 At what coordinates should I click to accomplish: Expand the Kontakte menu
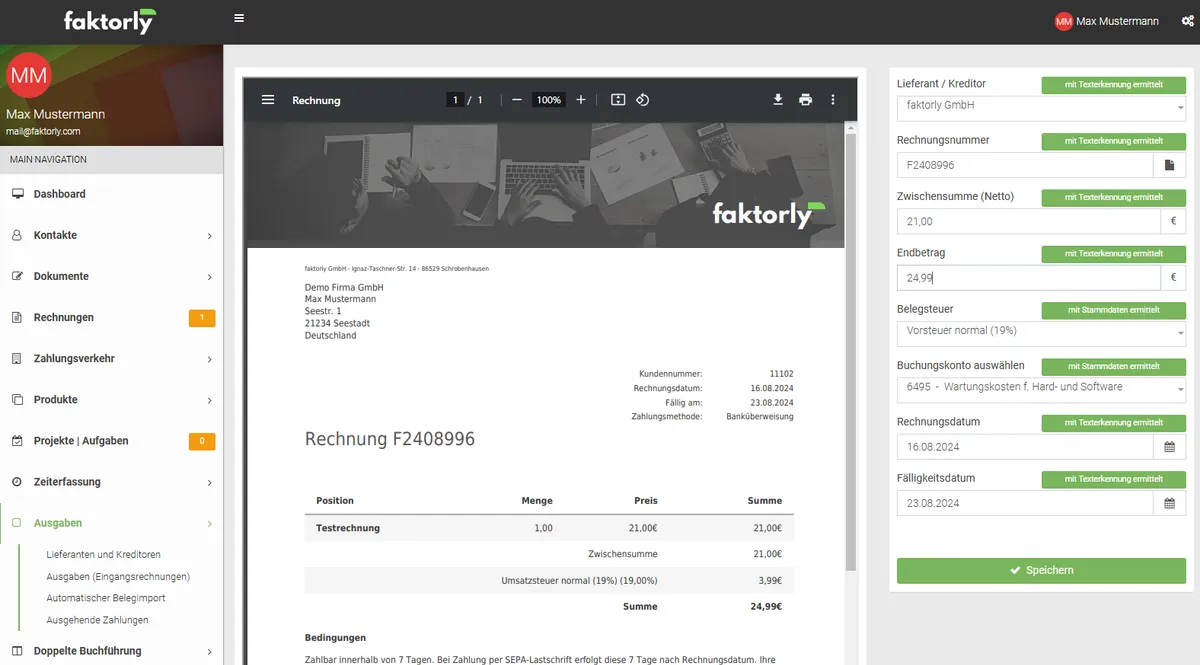[111, 235]
